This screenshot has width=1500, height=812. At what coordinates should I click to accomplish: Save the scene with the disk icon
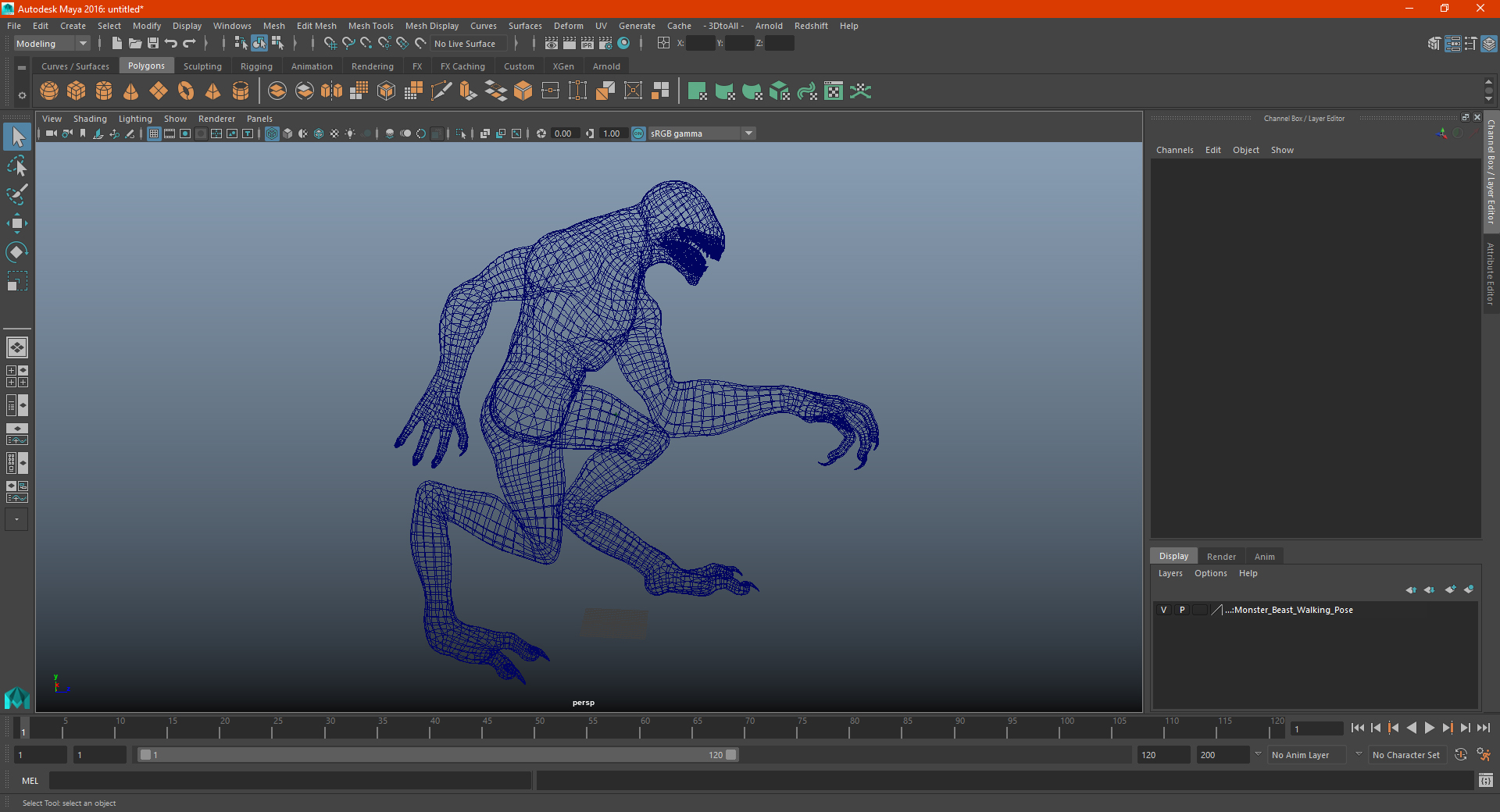click(x=153, y=44)
